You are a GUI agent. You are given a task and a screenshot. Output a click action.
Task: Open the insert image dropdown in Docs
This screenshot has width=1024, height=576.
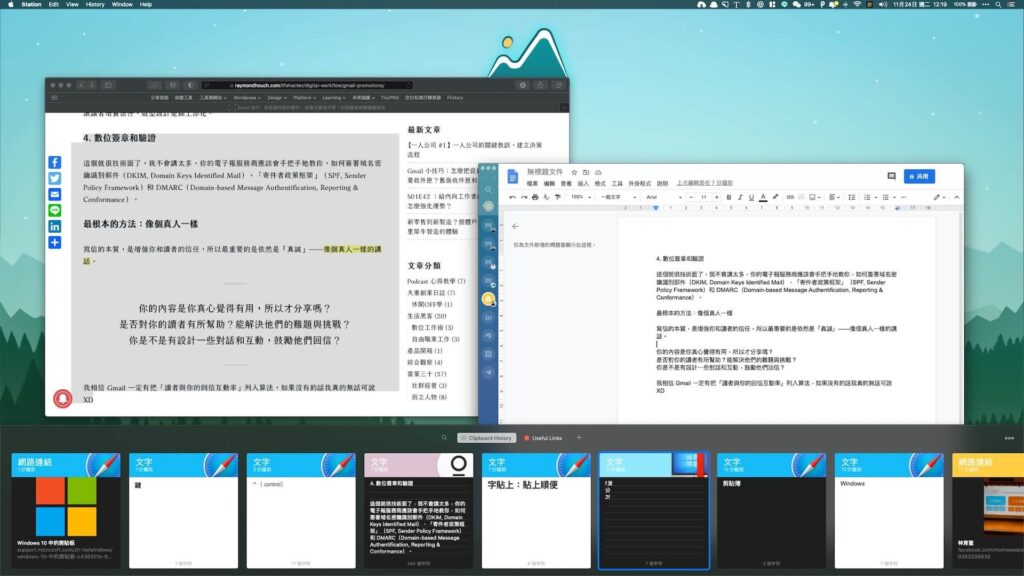point(814,197)
